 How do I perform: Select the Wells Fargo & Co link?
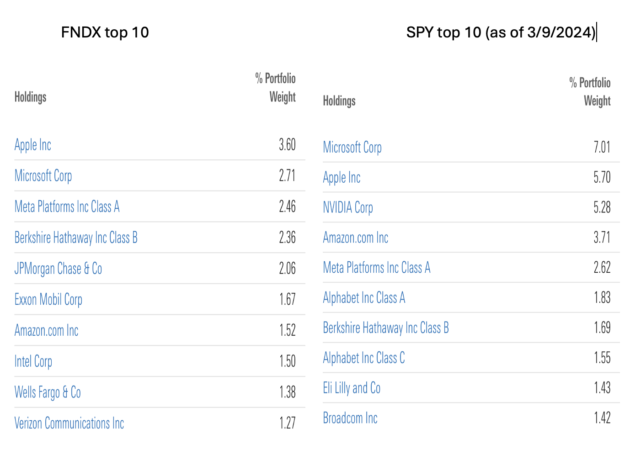(x=47, y=392)
